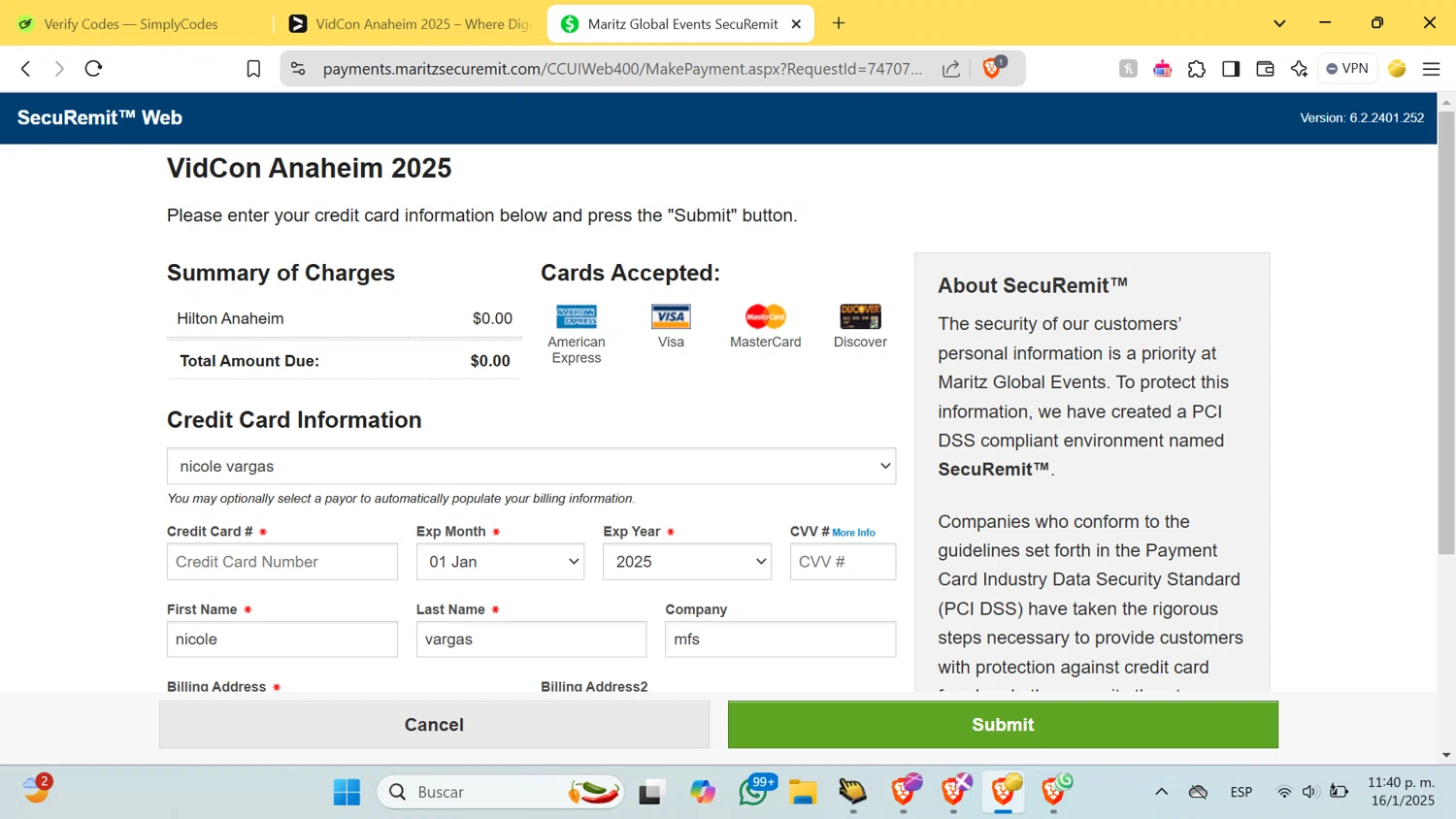
Task: Open WhatsApp from the taskbar
Action: pyautogui.click(x=753, y=792)
